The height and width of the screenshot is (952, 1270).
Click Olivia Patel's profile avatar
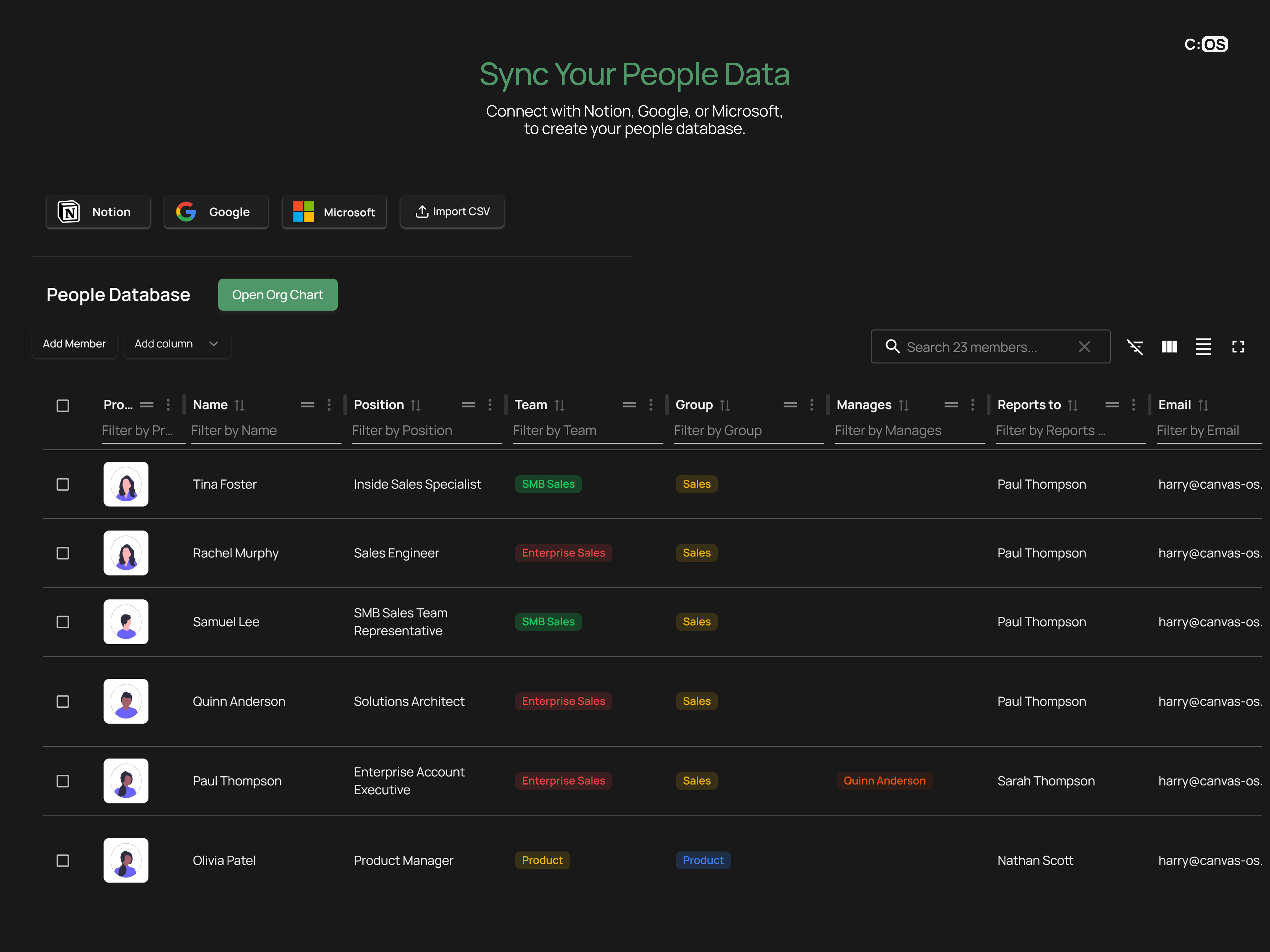tap(126, 861)
